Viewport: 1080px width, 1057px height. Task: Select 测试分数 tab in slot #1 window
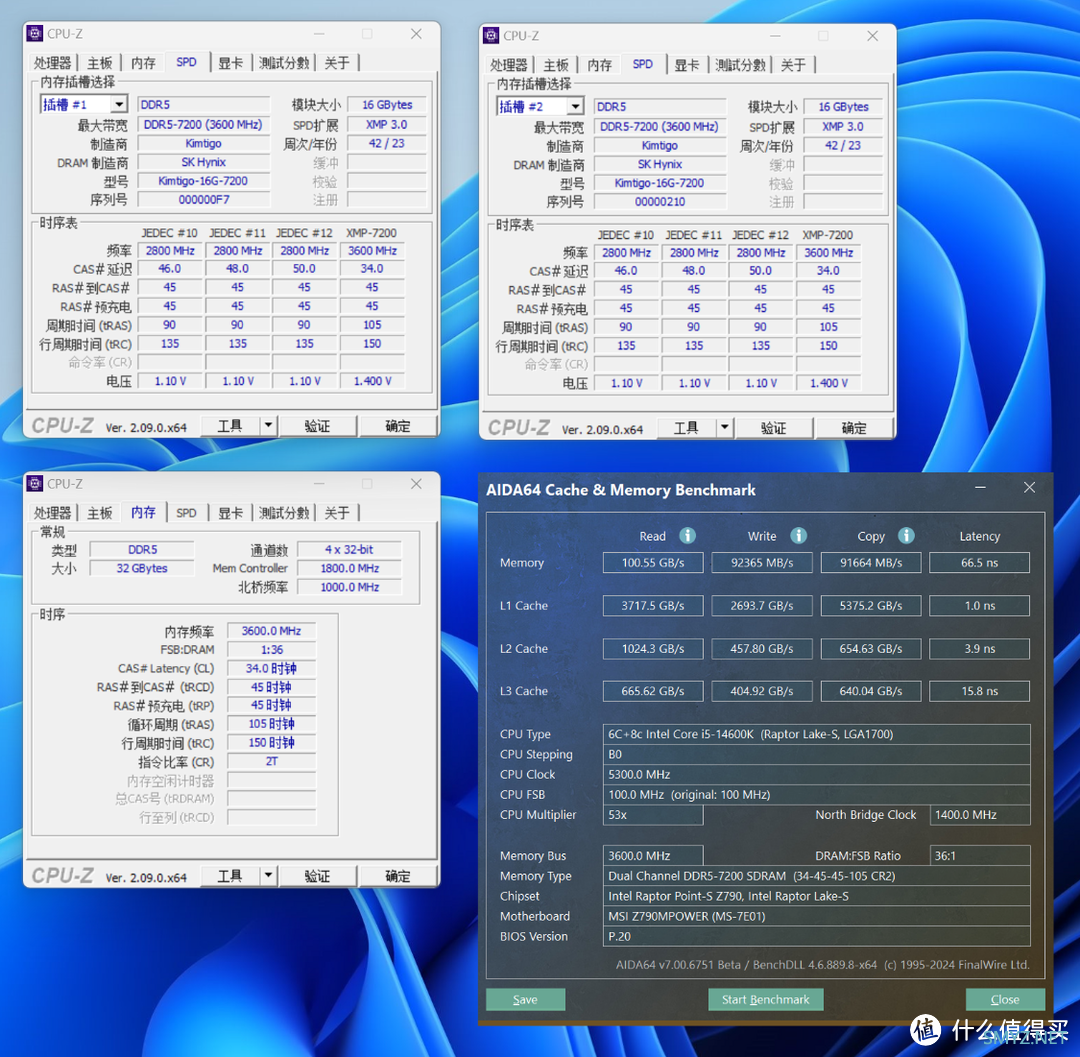pos(284,63)
